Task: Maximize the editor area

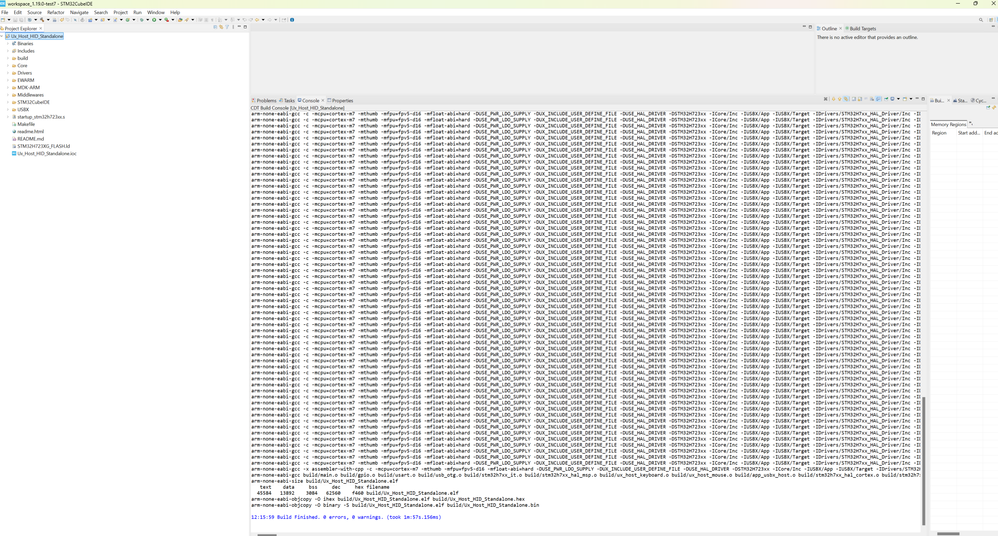Action: tap(810, 27)
